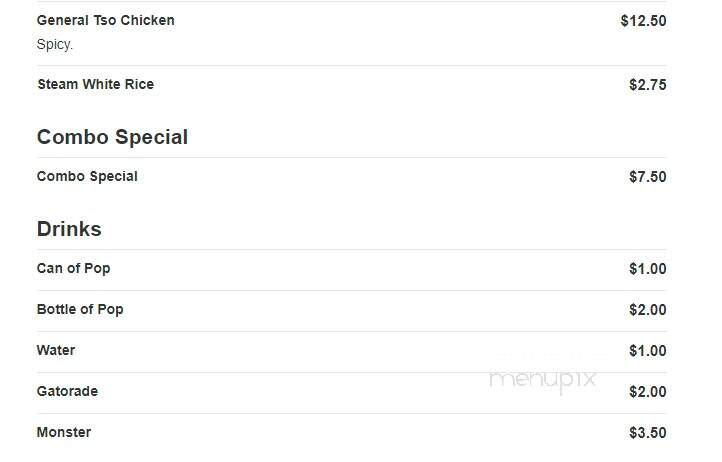Image resolution: width=722 pixels, height=462 pixels.
Task: Click the Water $1.00 price
Action: point(647,351)
